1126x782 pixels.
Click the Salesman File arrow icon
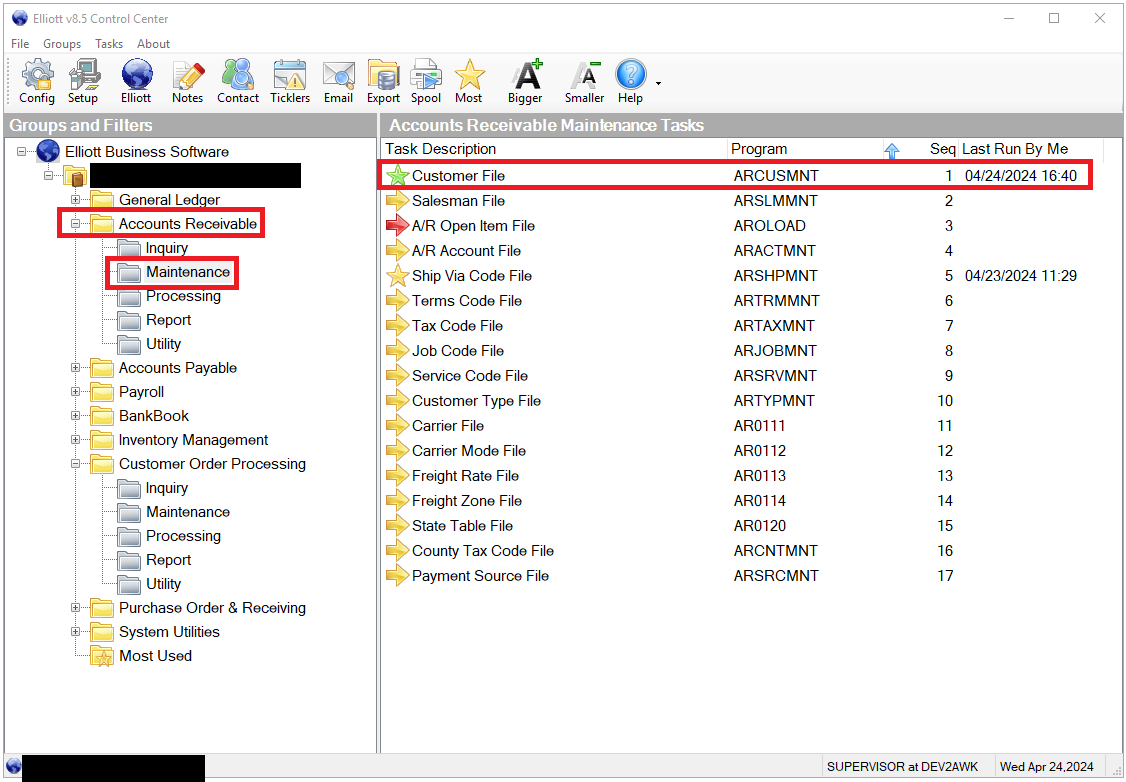pyautogui.click(x=397, y=201)
